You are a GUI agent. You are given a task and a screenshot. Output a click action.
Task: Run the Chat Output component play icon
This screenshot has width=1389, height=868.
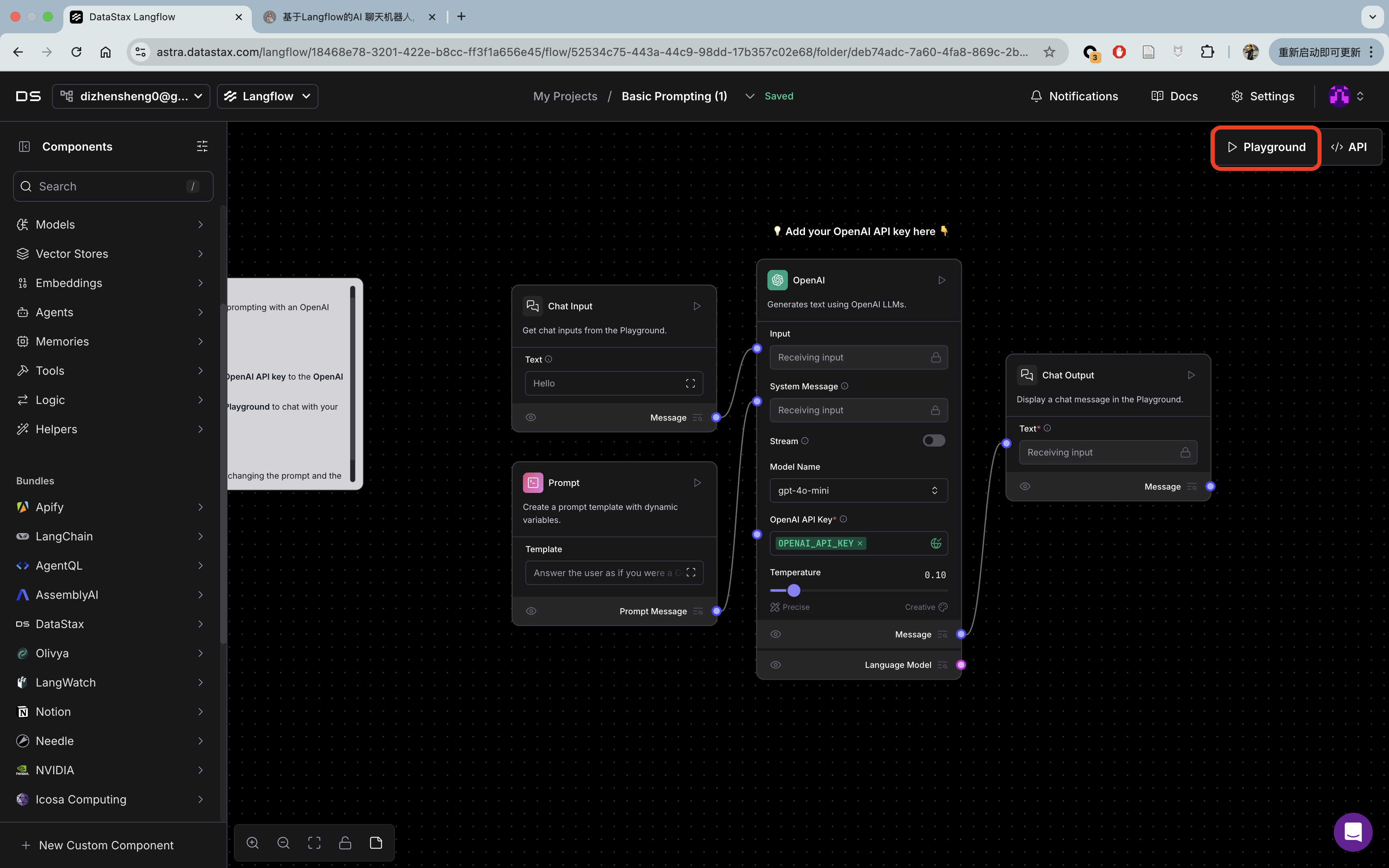(1191, 375)
